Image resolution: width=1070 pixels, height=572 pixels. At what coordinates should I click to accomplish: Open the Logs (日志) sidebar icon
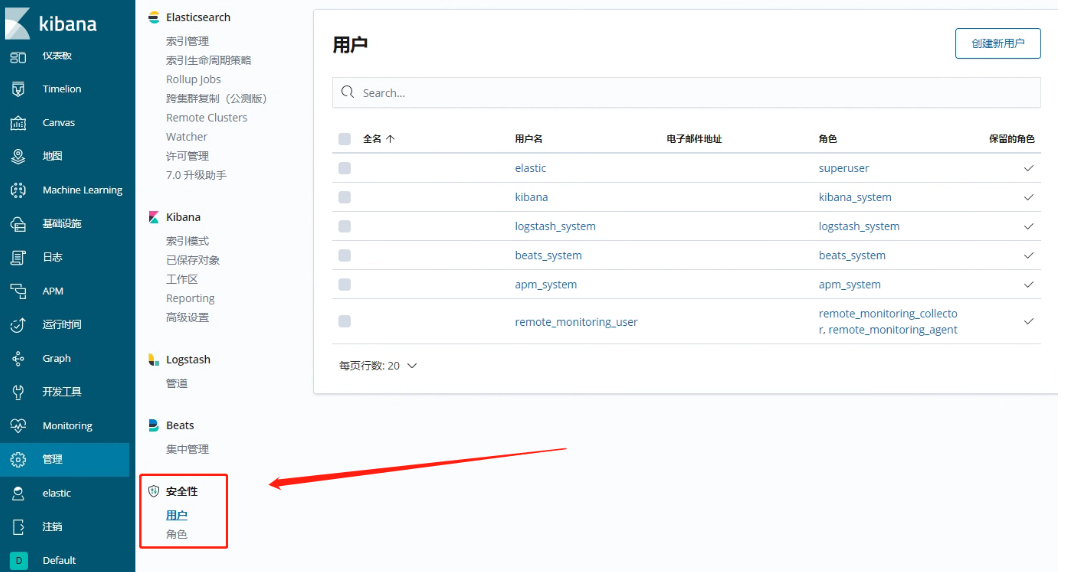point(18,257)
